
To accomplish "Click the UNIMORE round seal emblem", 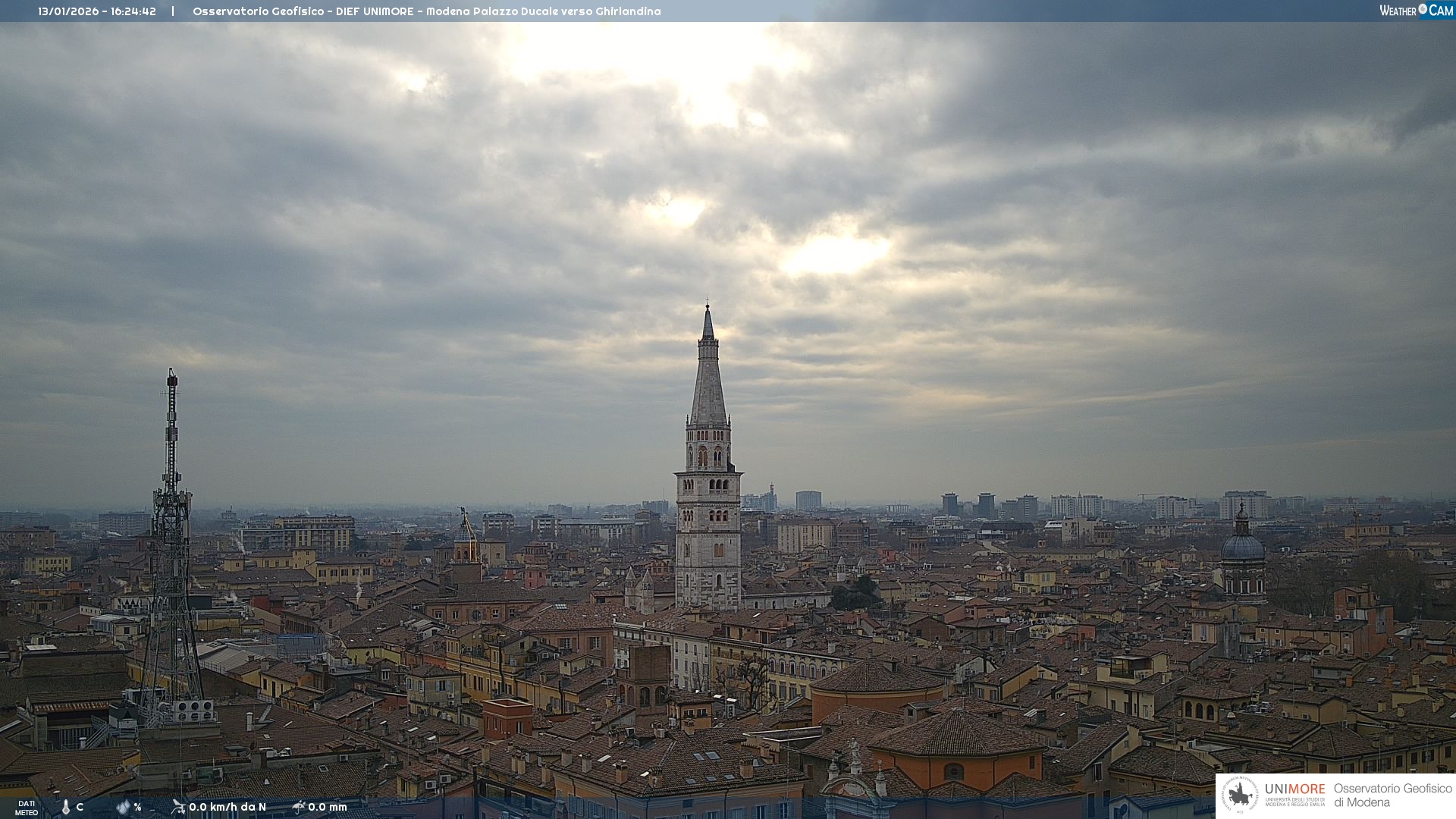I will tap(1240, 795).
